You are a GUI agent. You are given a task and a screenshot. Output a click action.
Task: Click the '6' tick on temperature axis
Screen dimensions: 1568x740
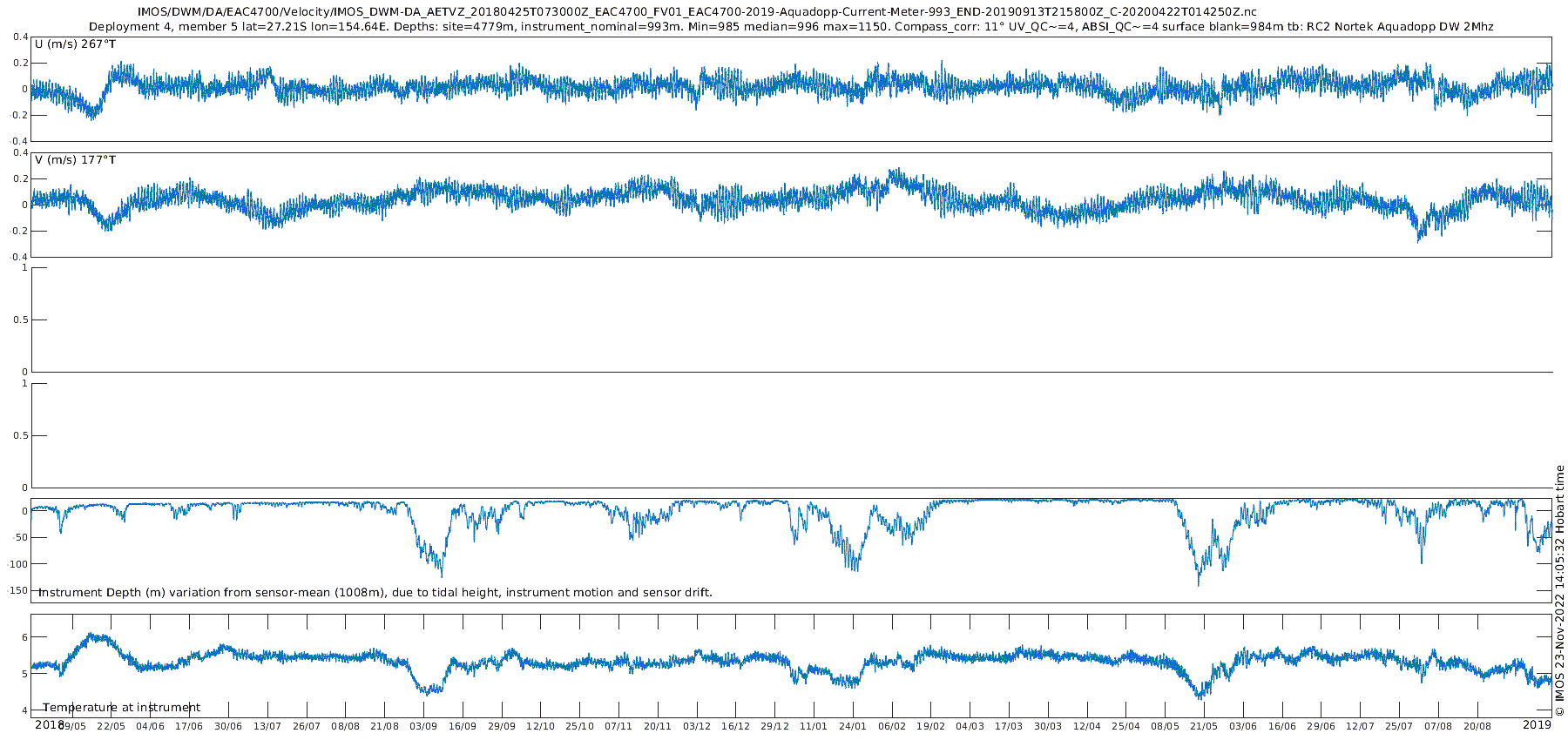coord(24,637)
